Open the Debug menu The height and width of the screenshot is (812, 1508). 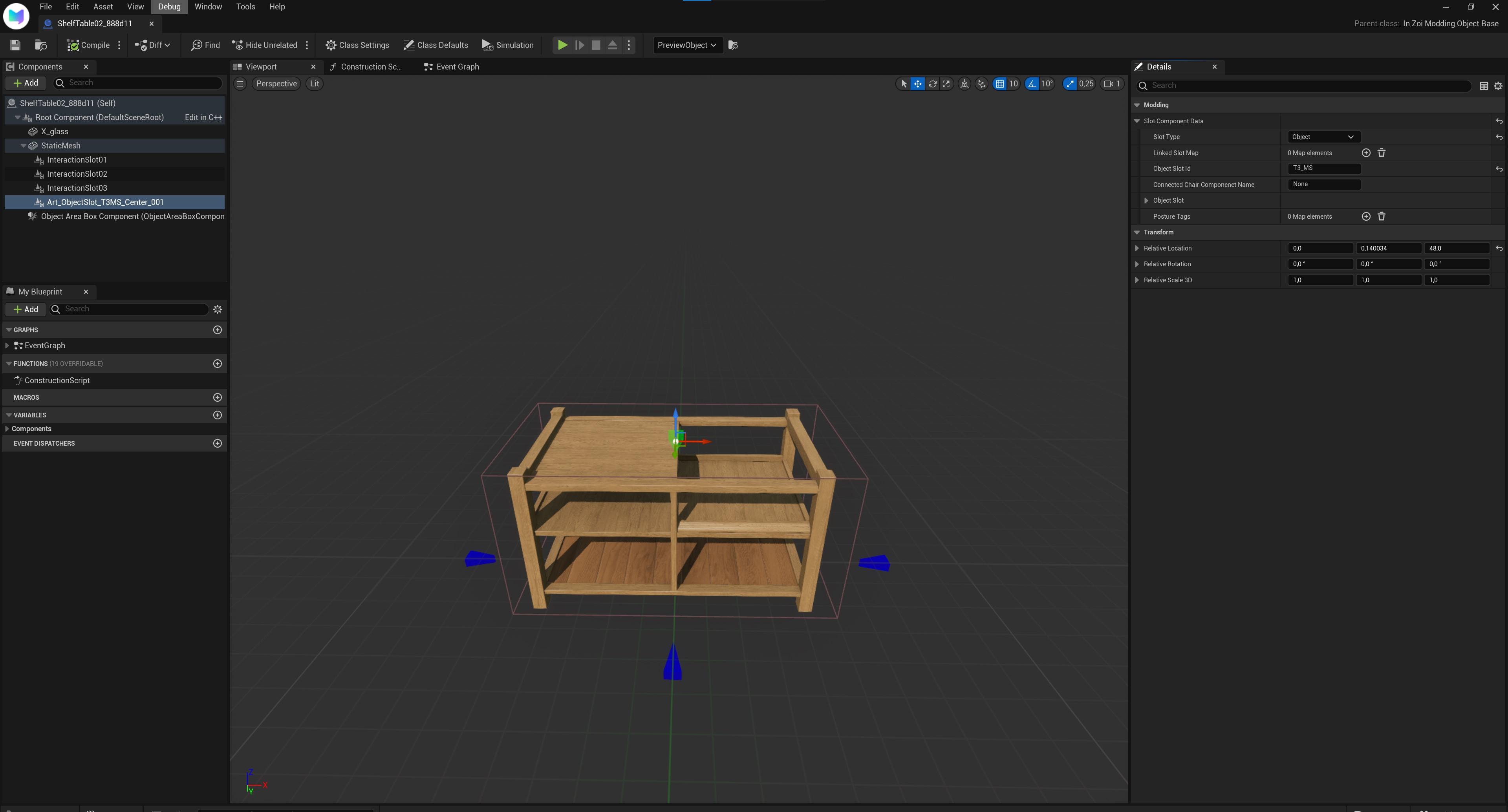tap(169, 6)
